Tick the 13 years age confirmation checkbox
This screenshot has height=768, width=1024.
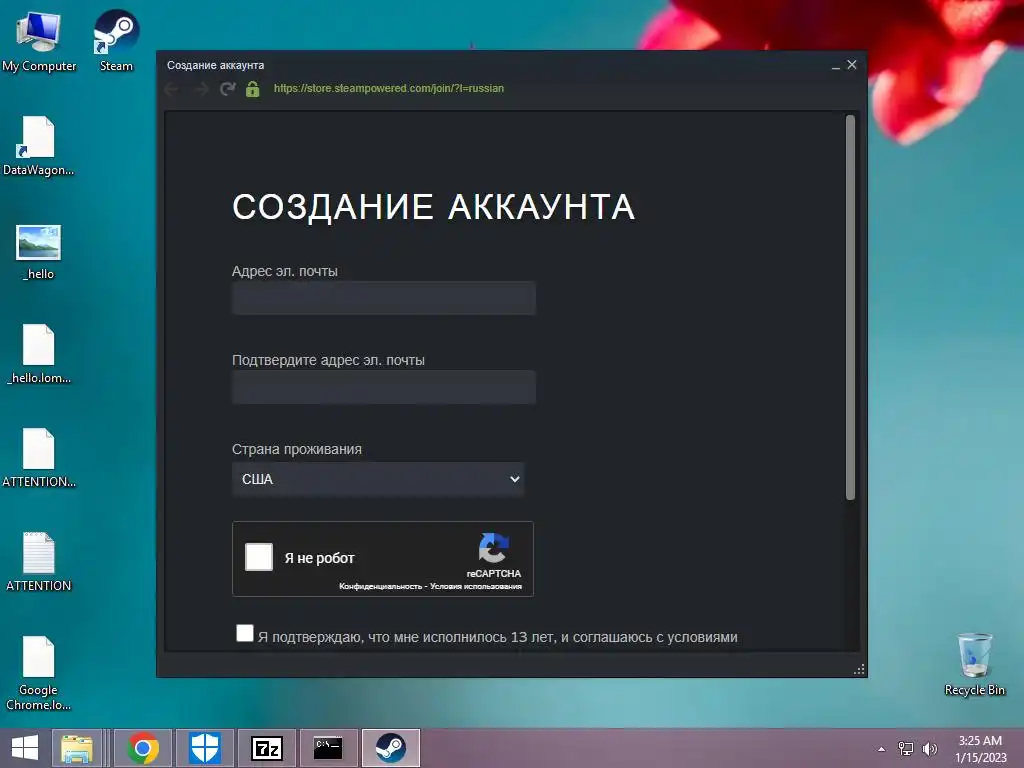coord(244,633)
